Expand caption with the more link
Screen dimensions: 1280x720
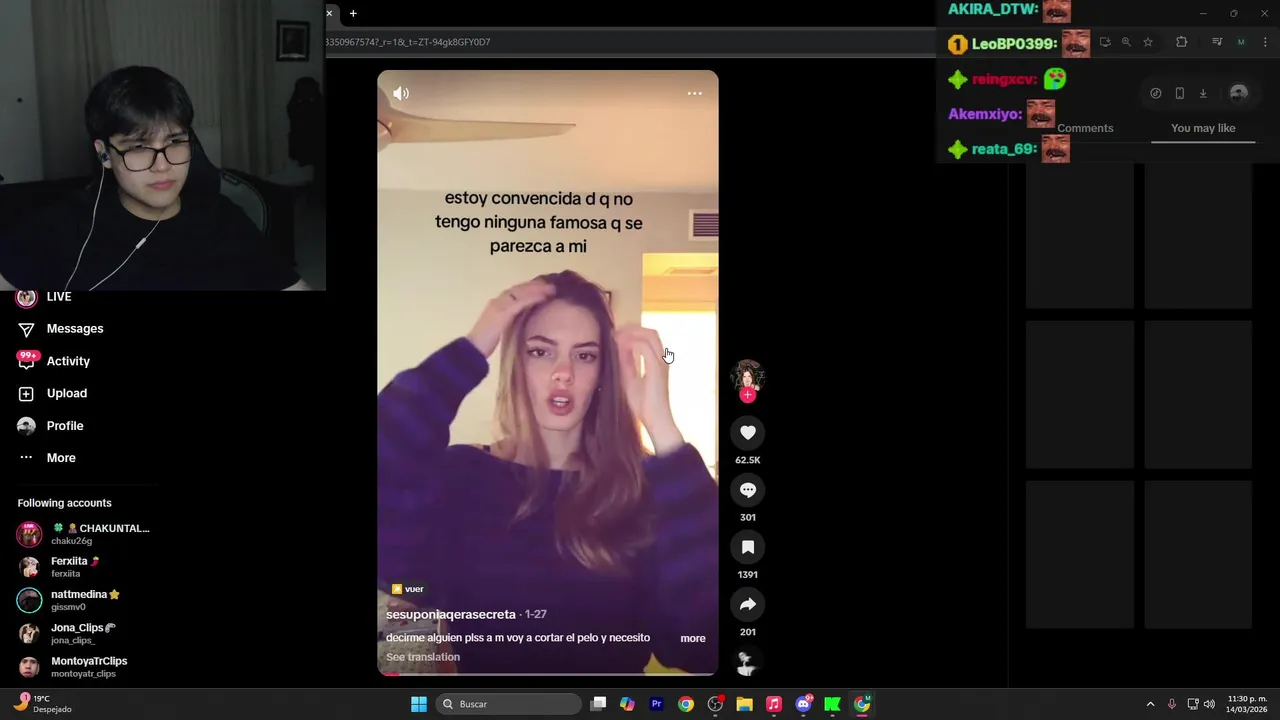pos(693,638)
